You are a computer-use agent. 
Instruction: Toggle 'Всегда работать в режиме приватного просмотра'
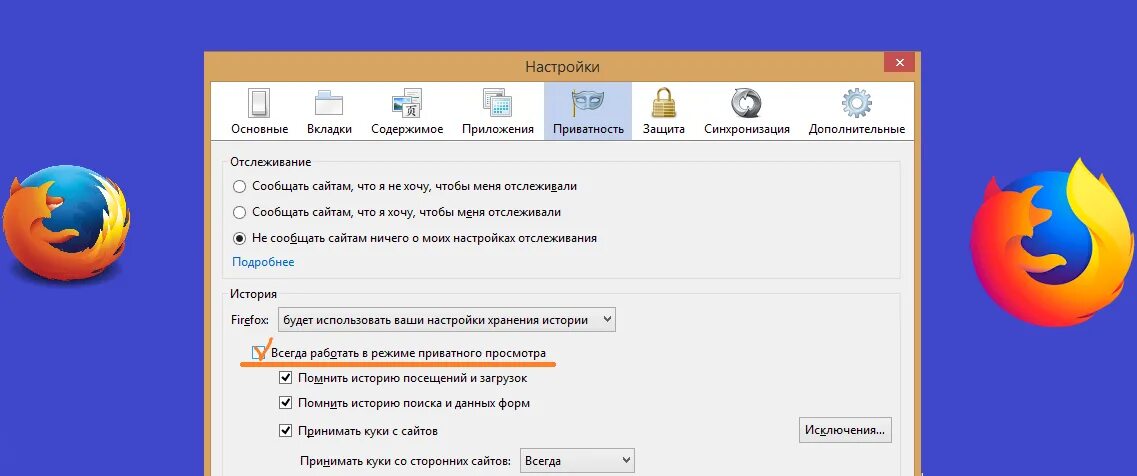[x=258, y=353]
